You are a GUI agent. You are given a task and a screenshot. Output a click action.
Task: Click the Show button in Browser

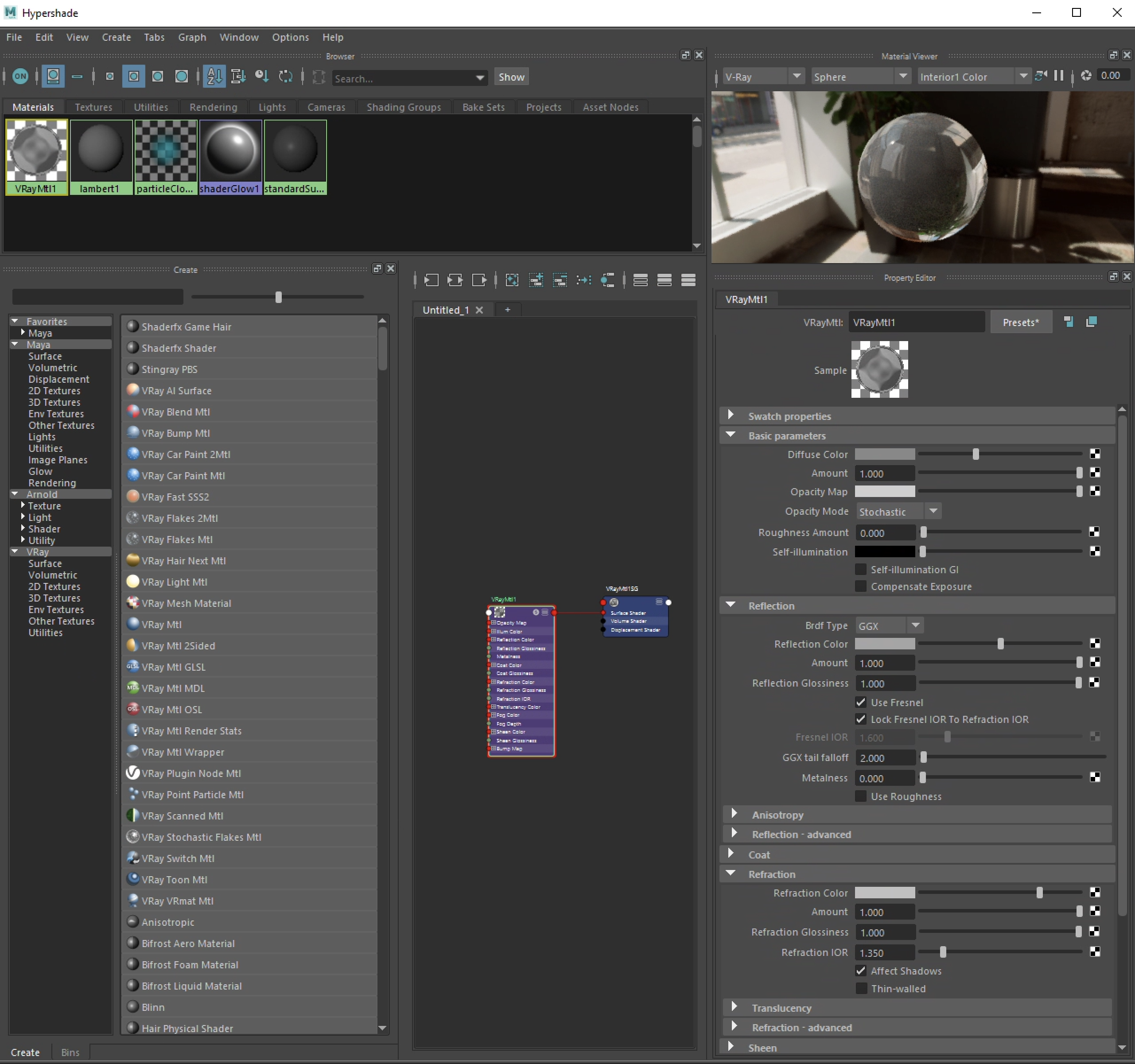pos(511,77)
